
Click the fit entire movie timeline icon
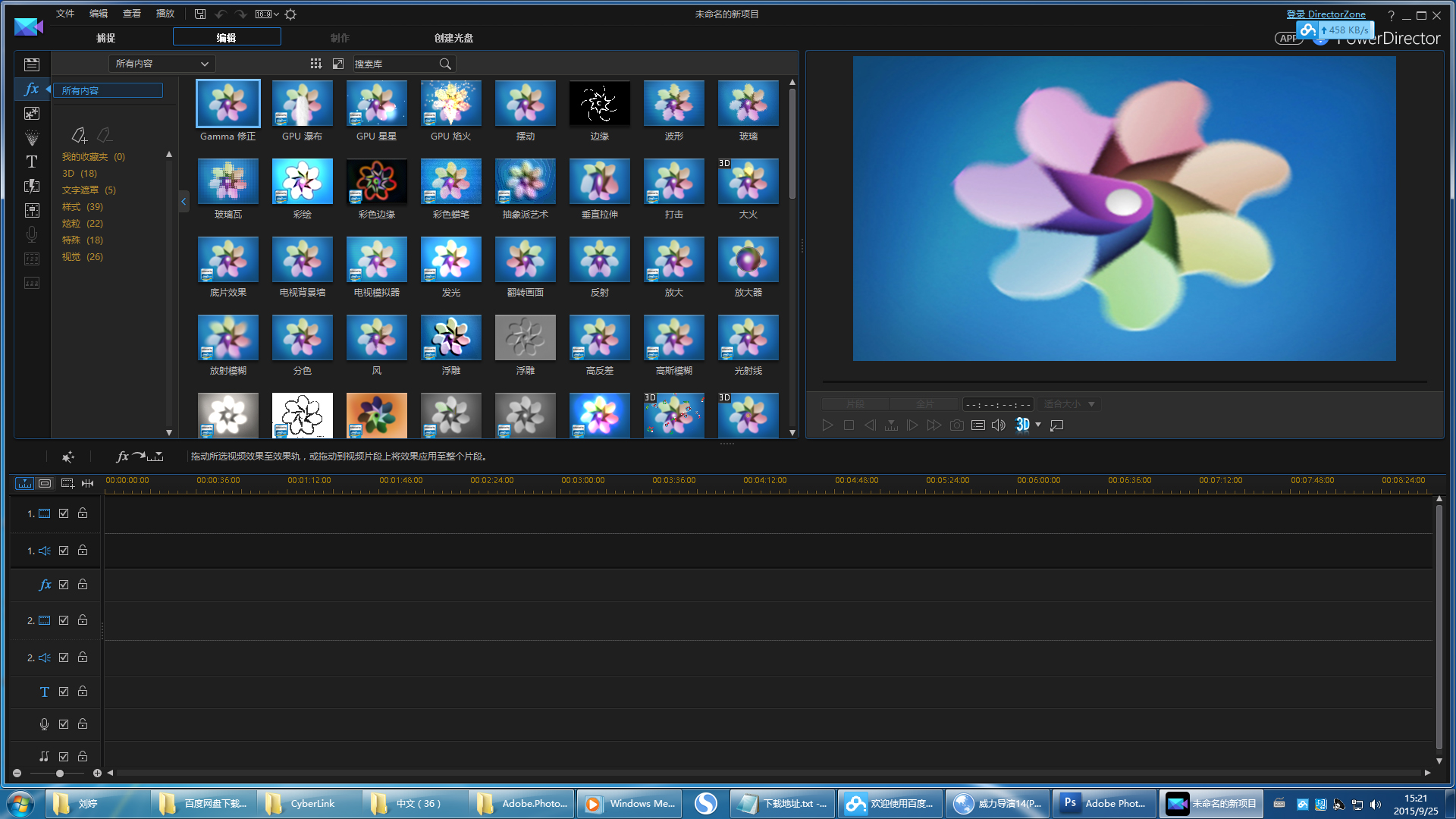click(88, 483)
